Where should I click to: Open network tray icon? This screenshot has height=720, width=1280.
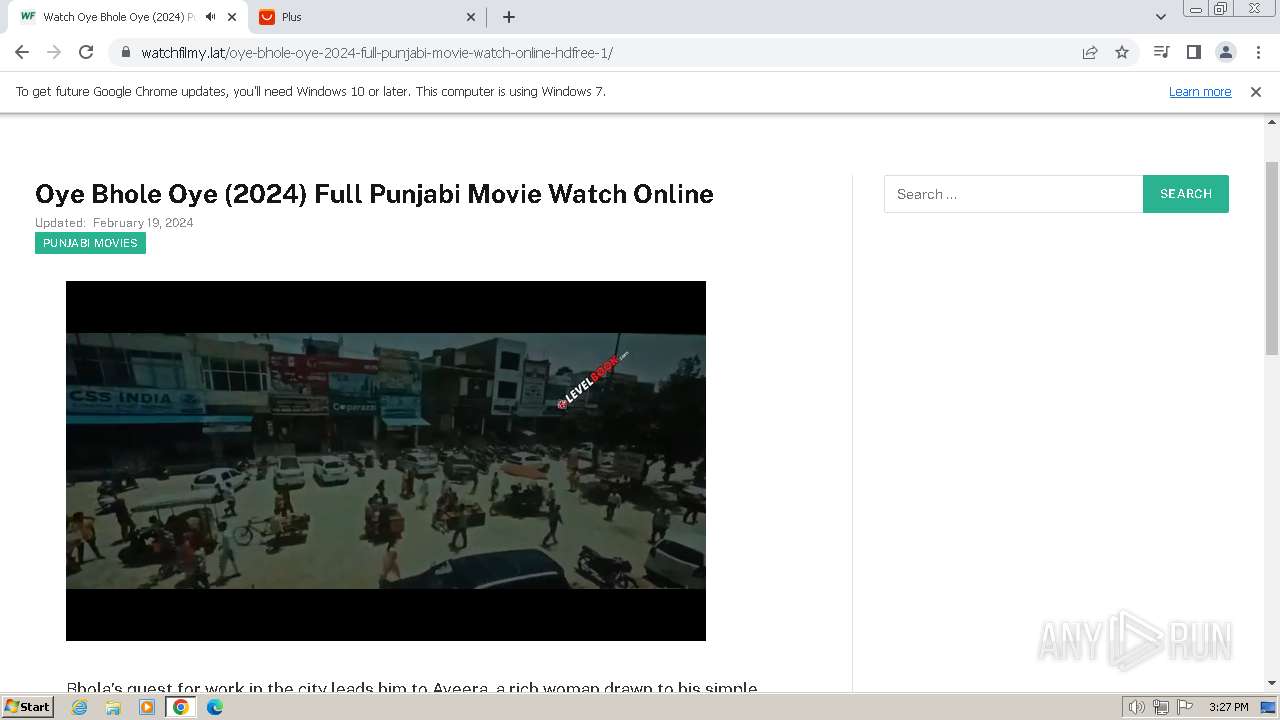tap(1161, 707)
